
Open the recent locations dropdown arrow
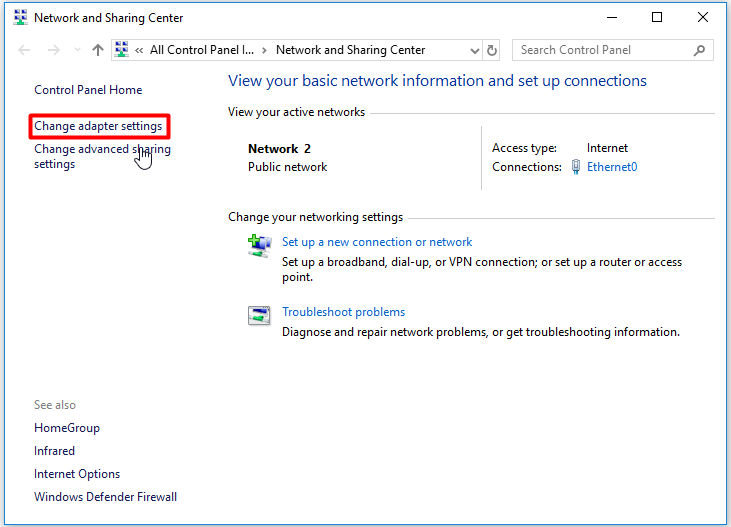[x=77, y=50]
